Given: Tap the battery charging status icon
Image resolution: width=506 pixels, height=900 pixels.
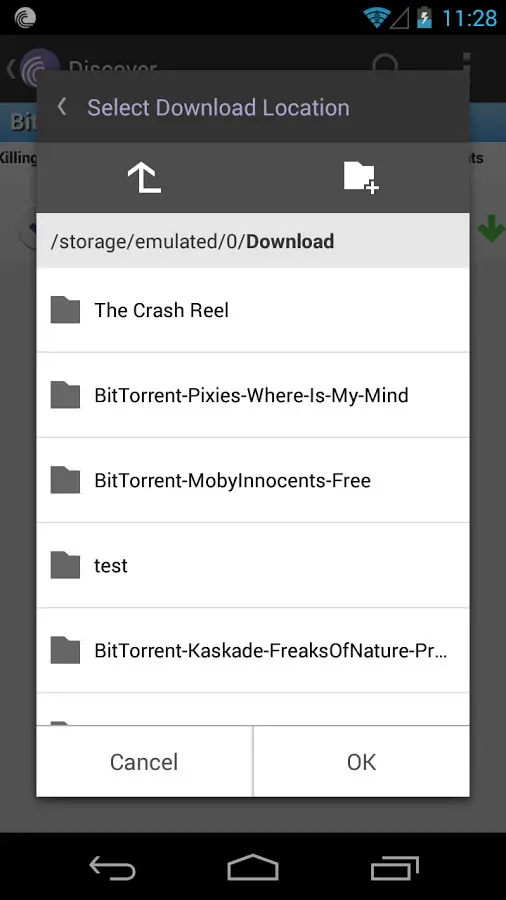Looking at the screenshot, I should [x=424, y=18].
